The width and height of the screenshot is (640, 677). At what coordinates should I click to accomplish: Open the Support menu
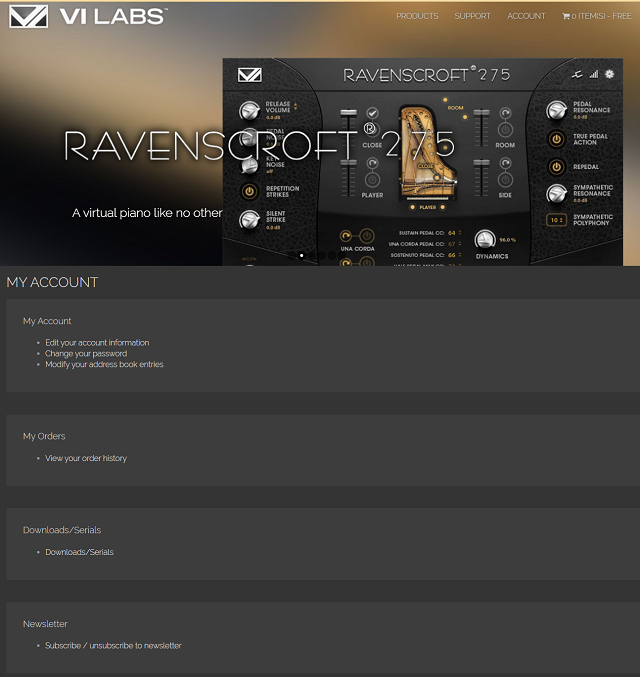click(x=472, y=16)
